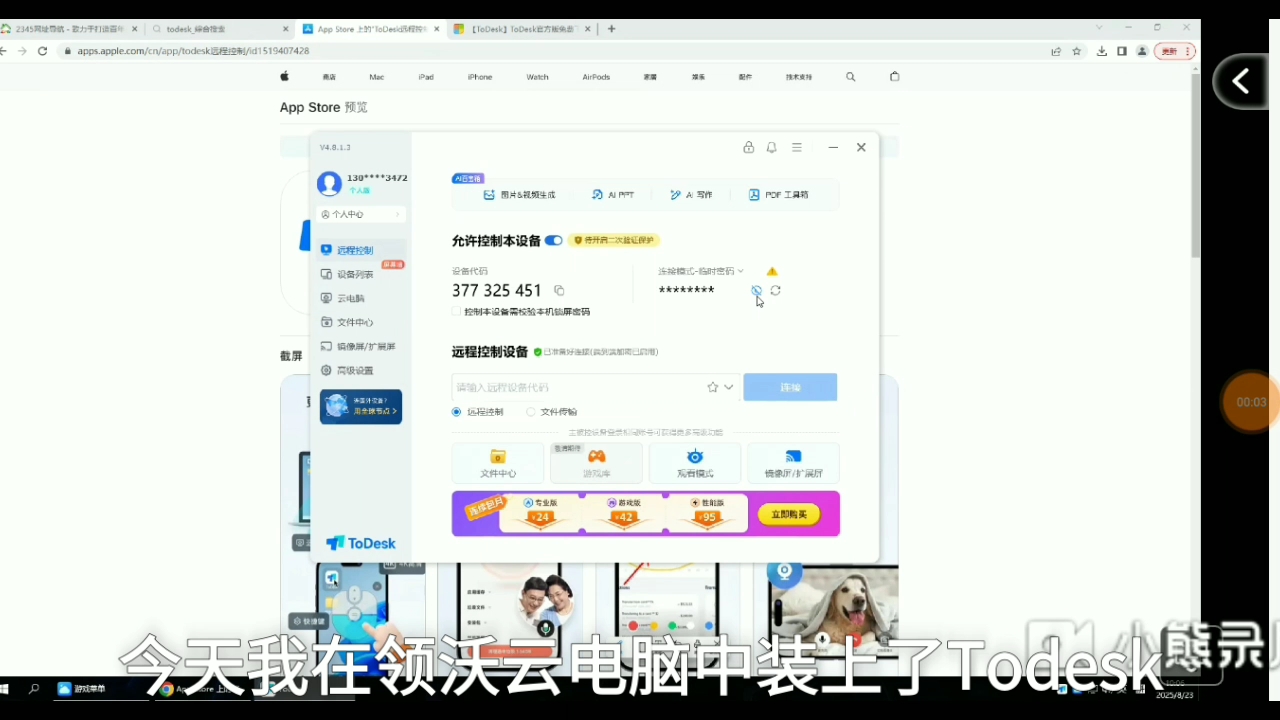Open browser tab list chevron
The height and width of the screenshot is (720, 1280).
[1099, 28]
